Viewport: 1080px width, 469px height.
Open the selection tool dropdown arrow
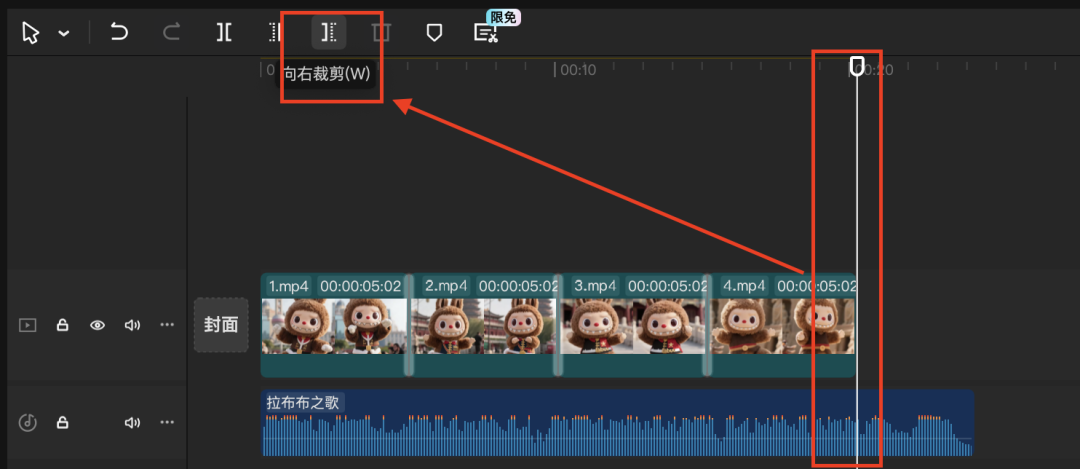pos(63,33)
